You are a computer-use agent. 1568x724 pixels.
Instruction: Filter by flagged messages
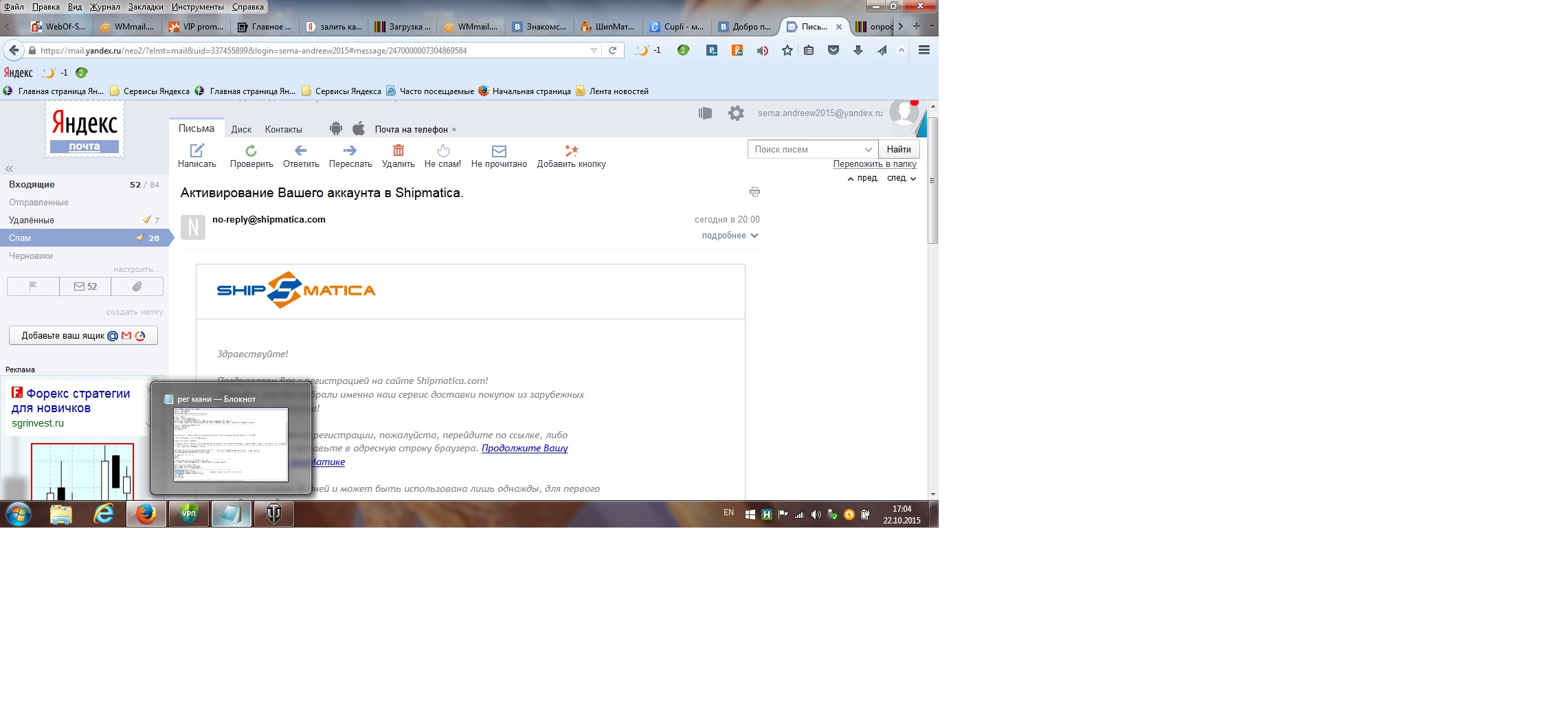[x=33, y=286]
